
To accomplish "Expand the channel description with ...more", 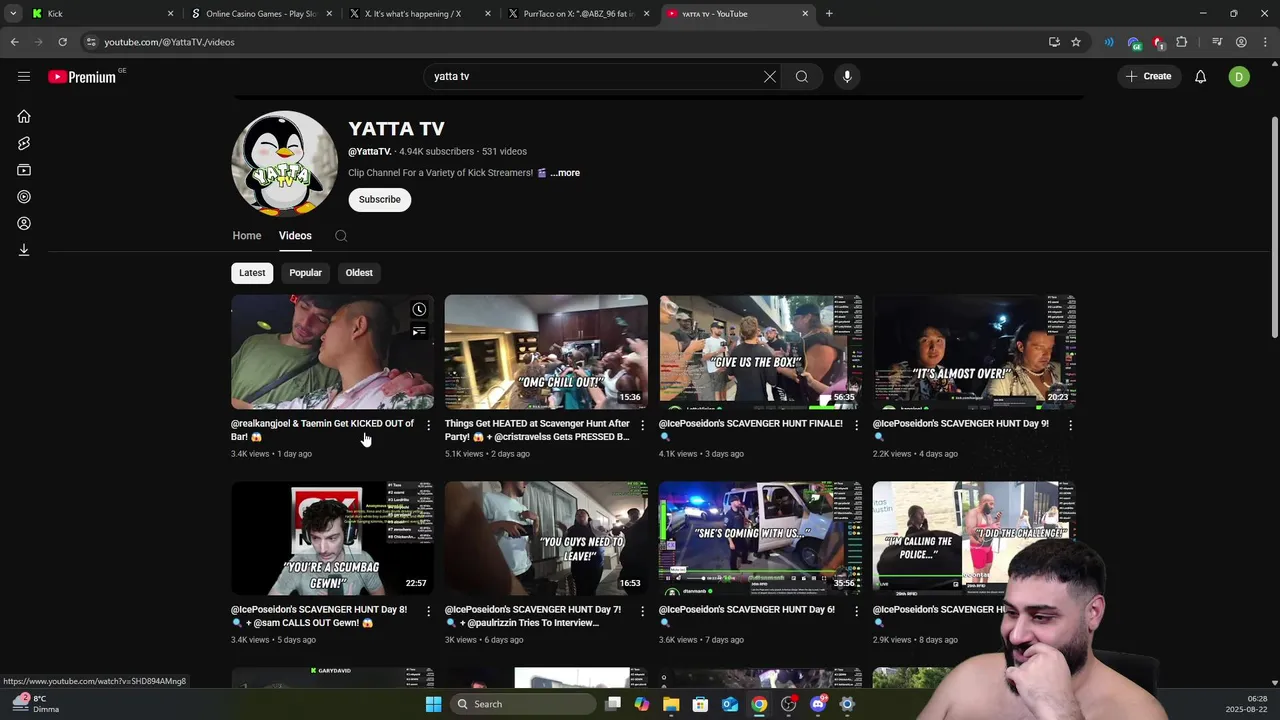I will 565,173.
